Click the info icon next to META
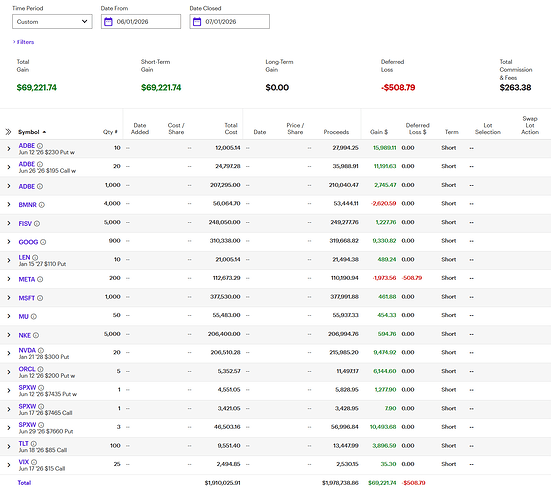 [40, 280]
